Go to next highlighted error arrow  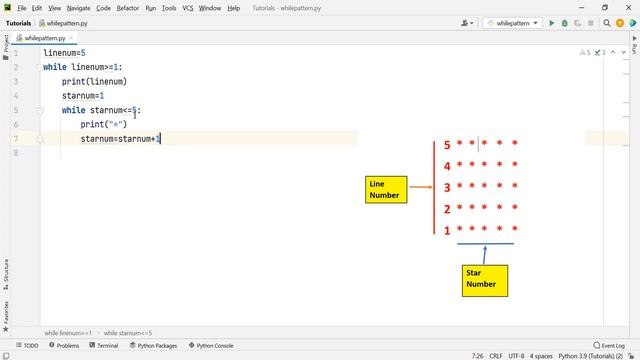(x=623, y=52)
